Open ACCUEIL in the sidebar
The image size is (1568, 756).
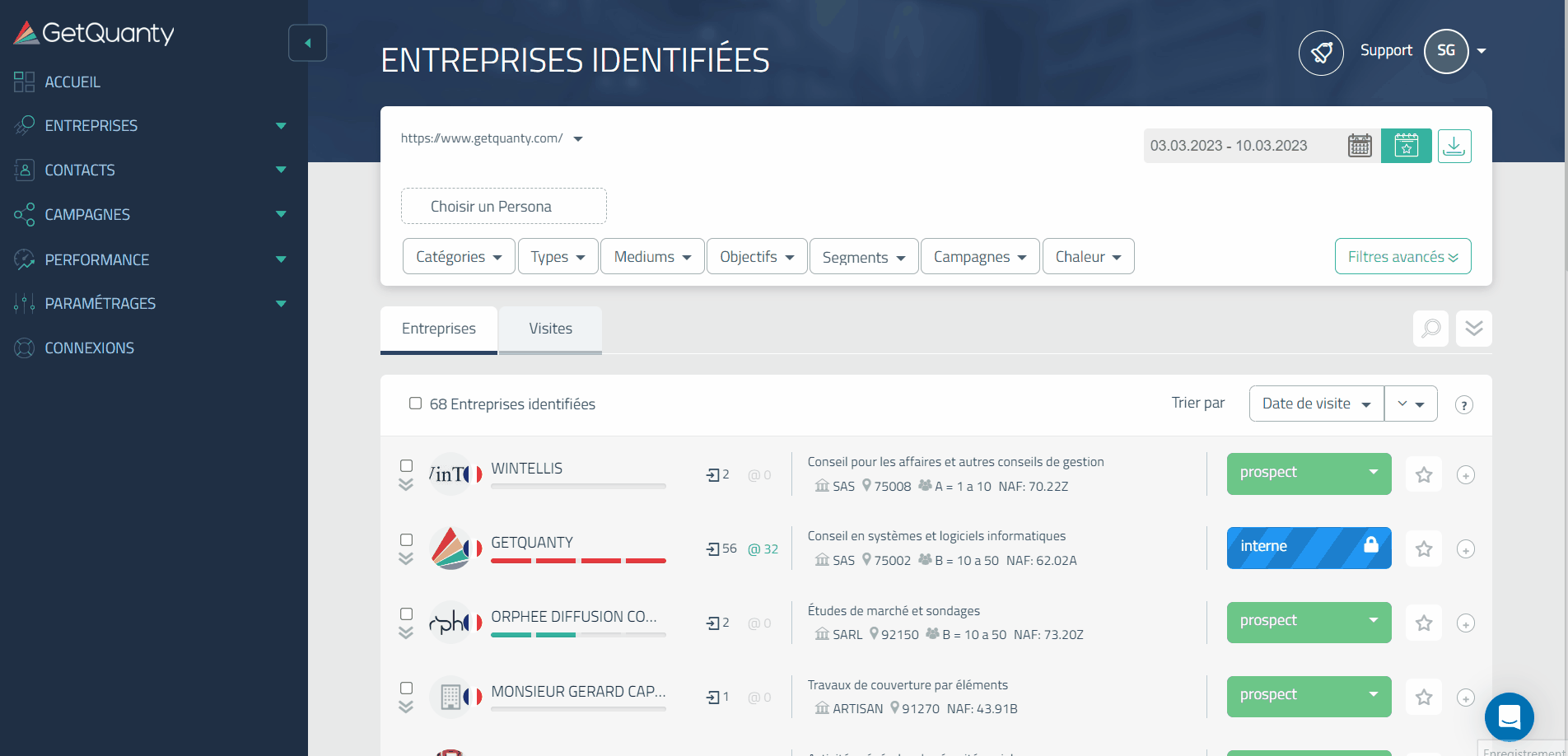72,82
